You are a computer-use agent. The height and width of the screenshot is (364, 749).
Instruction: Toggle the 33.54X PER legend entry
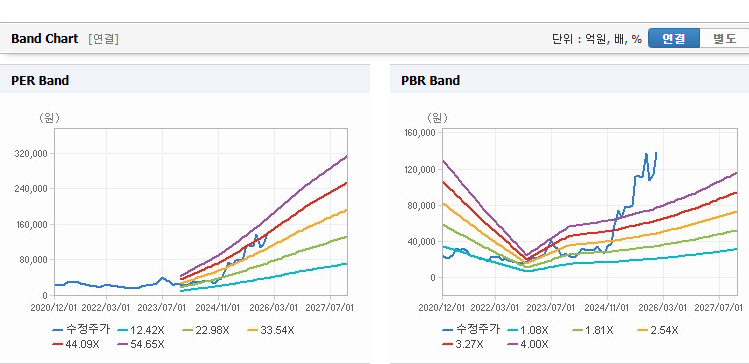click(x=271, y=330)
